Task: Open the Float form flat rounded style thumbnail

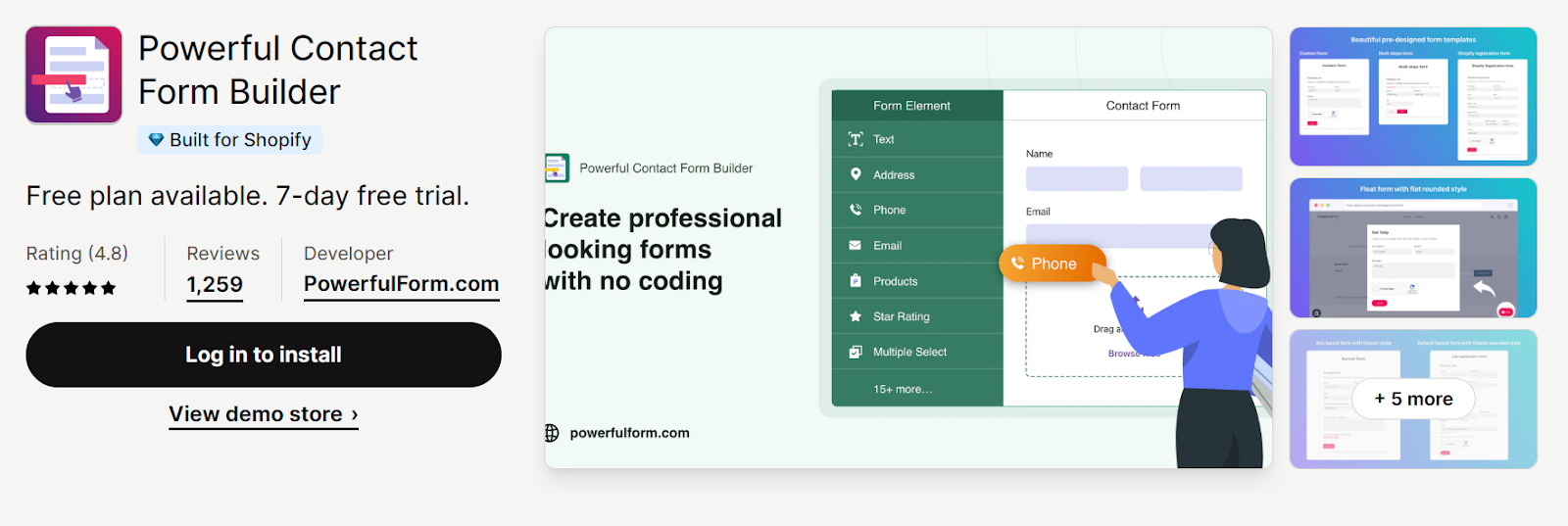Action: (1413, 248)
